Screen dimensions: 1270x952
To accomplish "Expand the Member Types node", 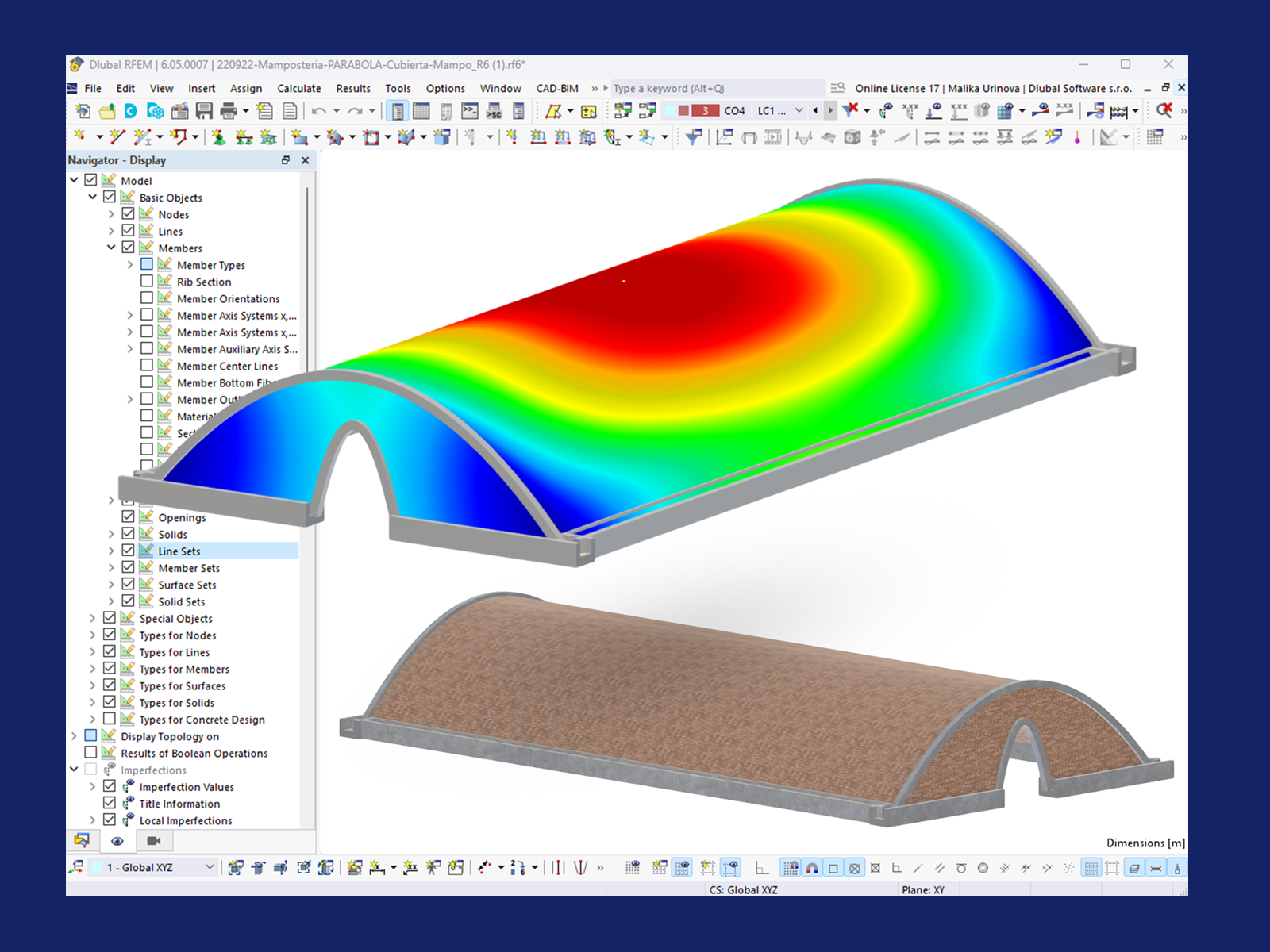I will (x=130, y=265).
